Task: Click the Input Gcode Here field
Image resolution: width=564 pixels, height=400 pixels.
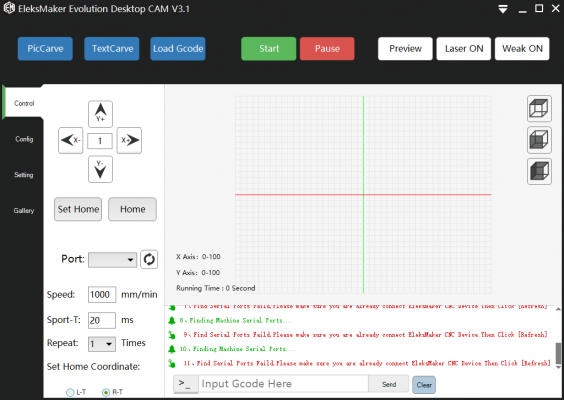Action: (x=283, y=384)
